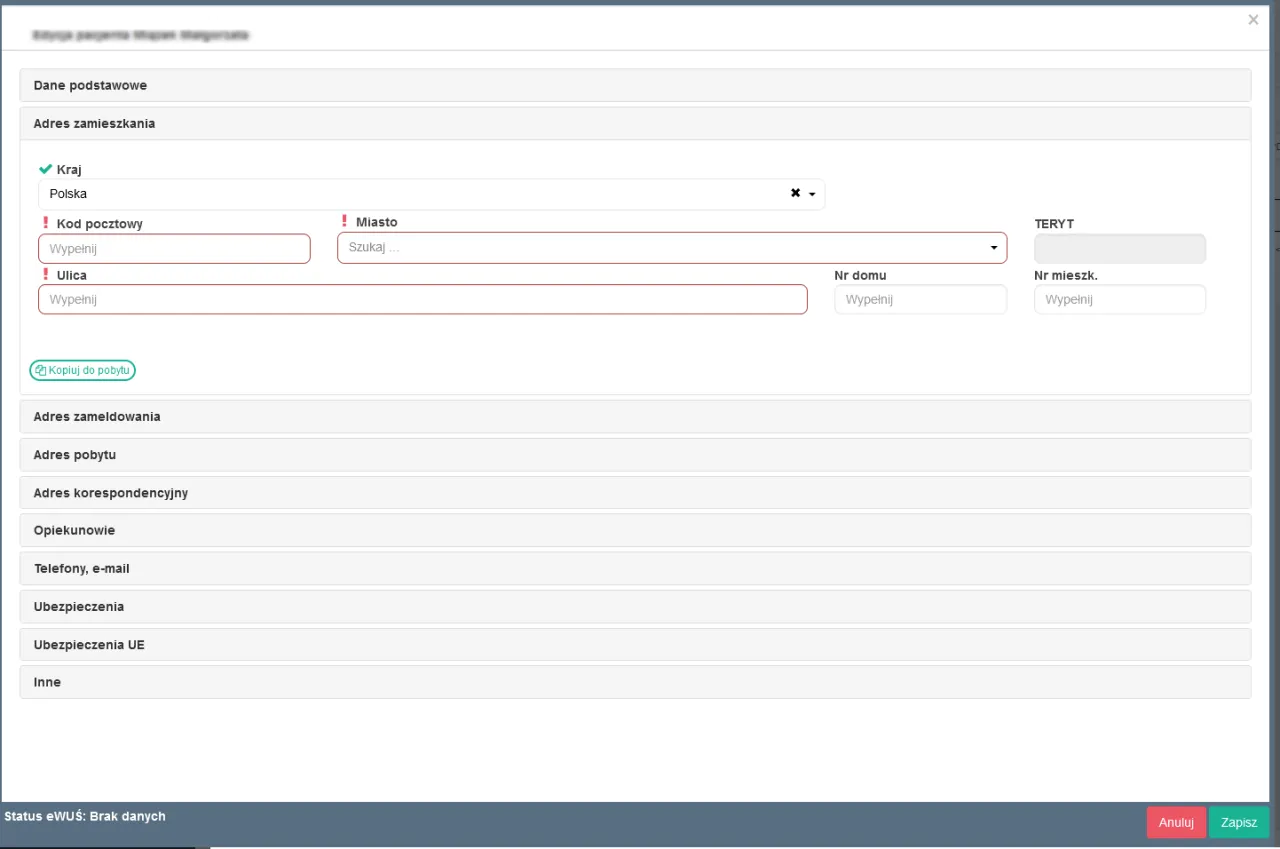
Task: Save the form with Zapisz
Action: coord(1238,822)
